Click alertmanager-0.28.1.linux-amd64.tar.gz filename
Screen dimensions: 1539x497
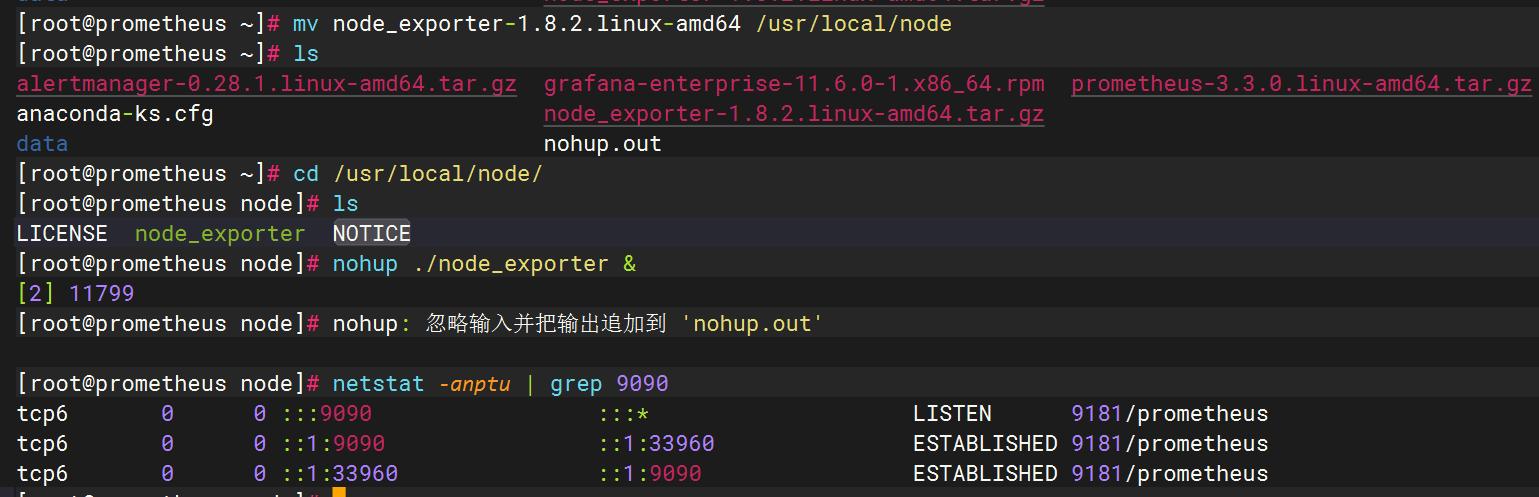(x=267, y=84)
